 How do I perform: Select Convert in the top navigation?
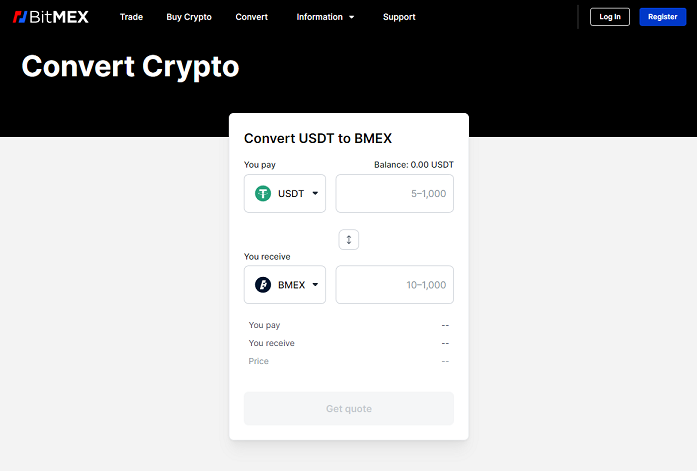point(252,17)
